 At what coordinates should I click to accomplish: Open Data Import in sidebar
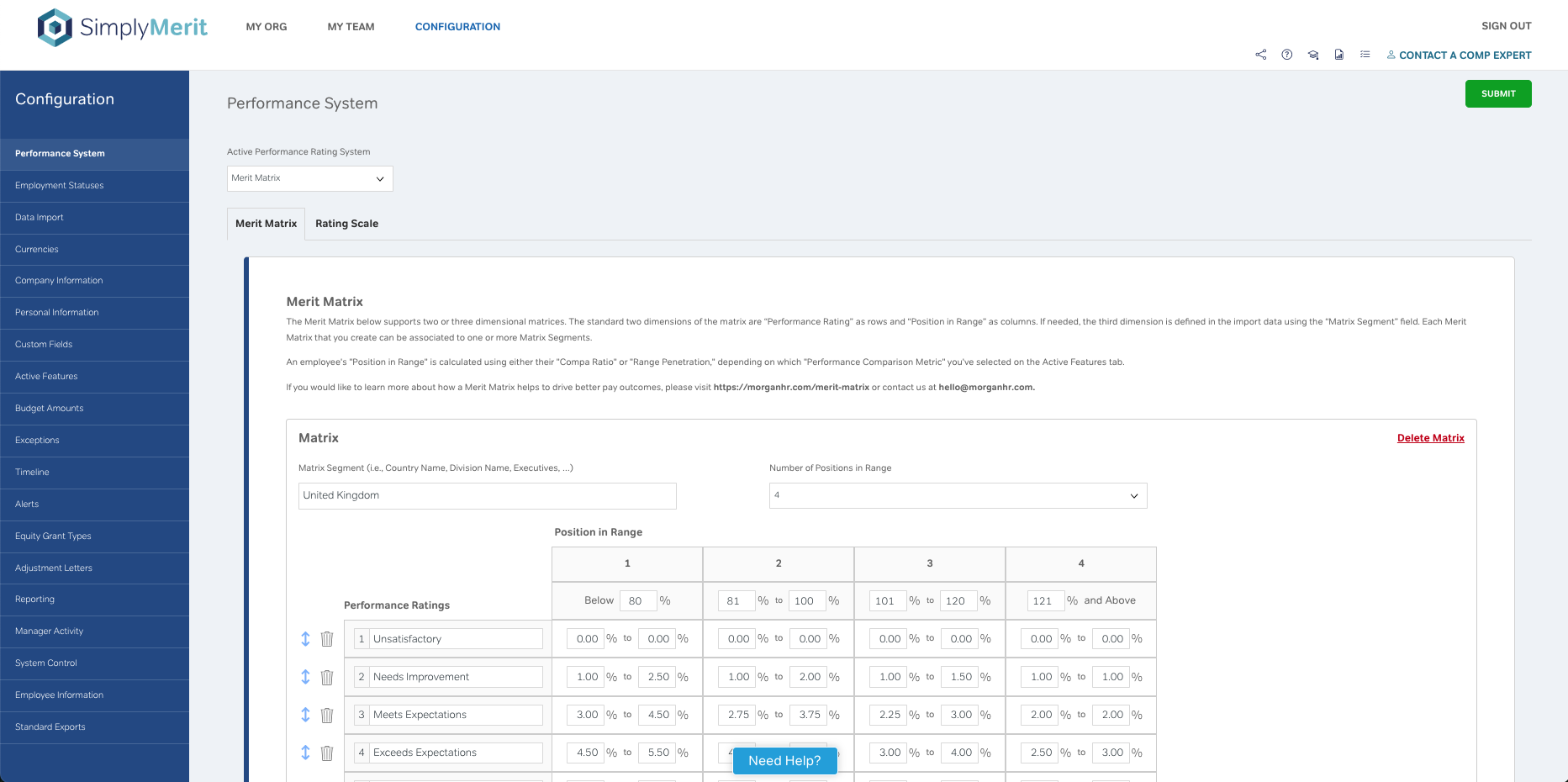[94, 218]
